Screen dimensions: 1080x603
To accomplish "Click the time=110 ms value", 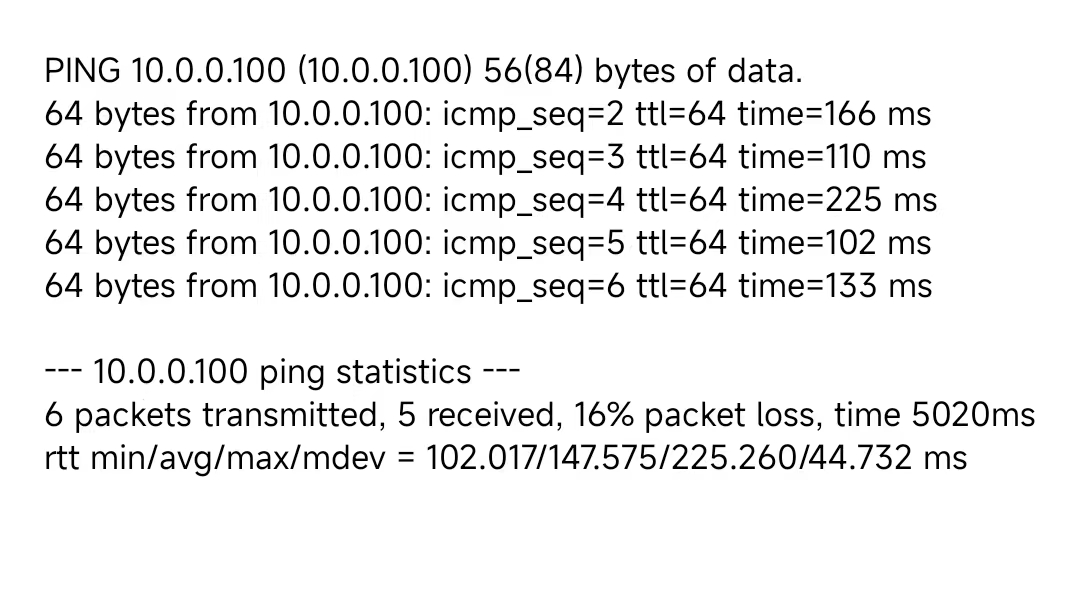I will [832, 157].
